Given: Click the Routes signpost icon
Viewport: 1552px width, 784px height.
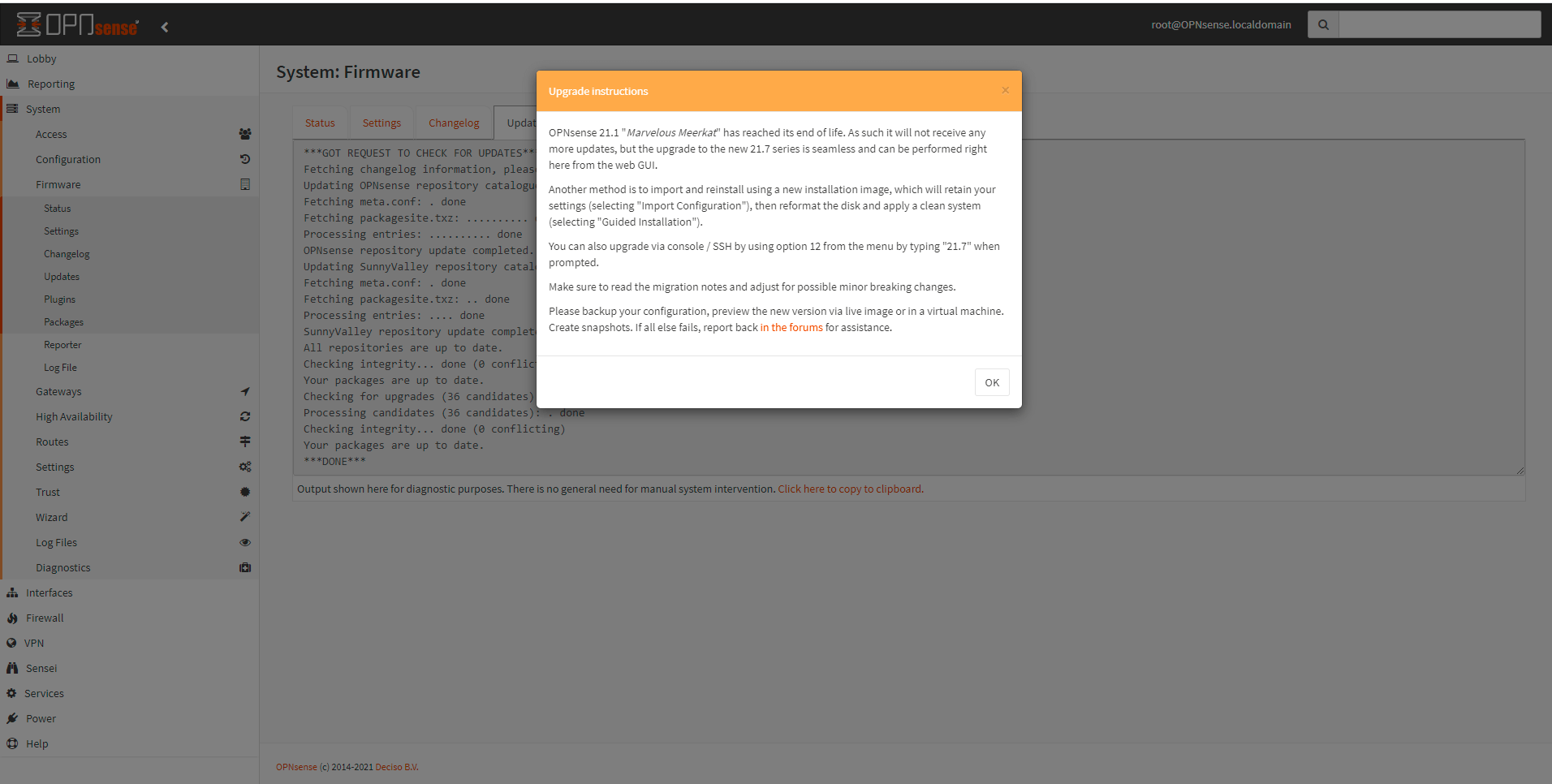Looking at the screenshot, I should click(x=244, y=442).
